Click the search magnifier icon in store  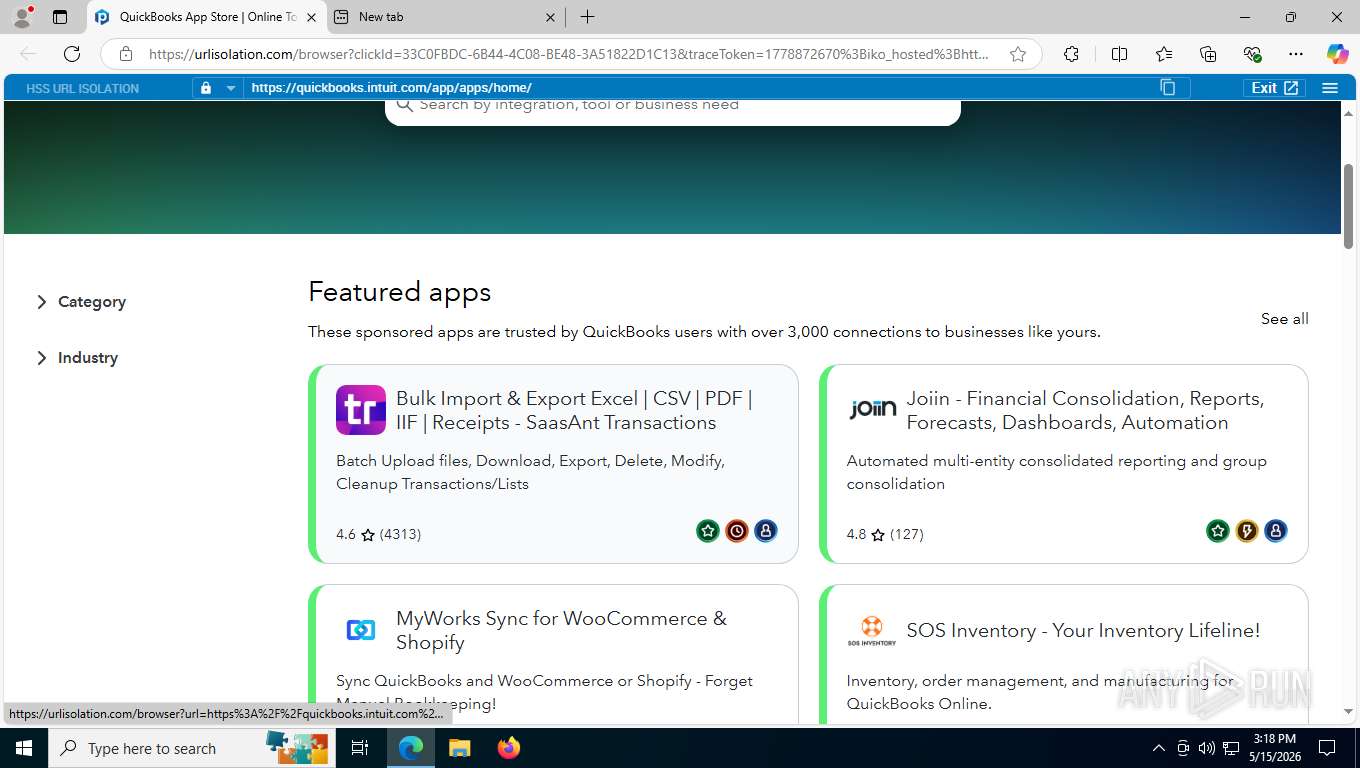[x=404, y=104]
